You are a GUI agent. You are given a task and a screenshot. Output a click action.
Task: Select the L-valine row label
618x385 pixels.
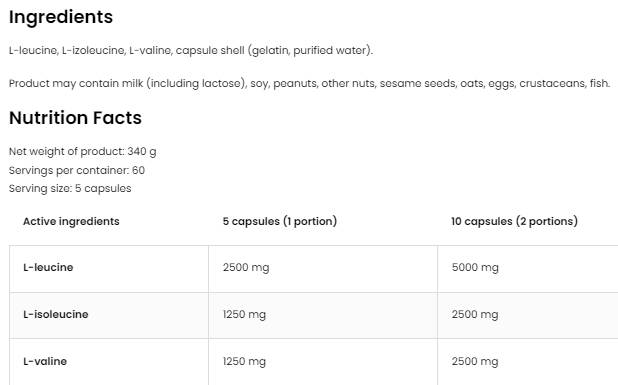click(x=45, y=361)
